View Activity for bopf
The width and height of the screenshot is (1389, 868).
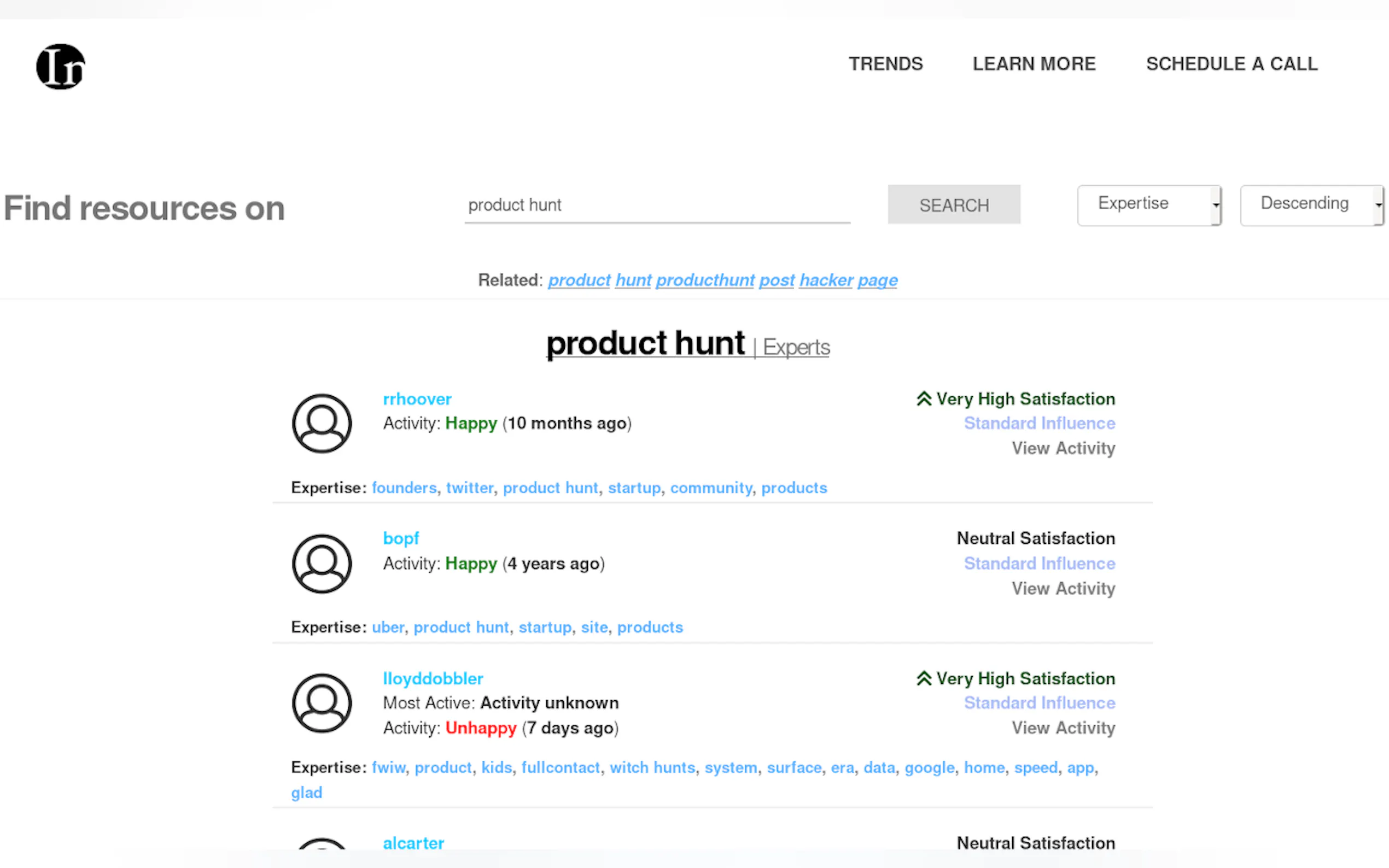coord(1064,589)
